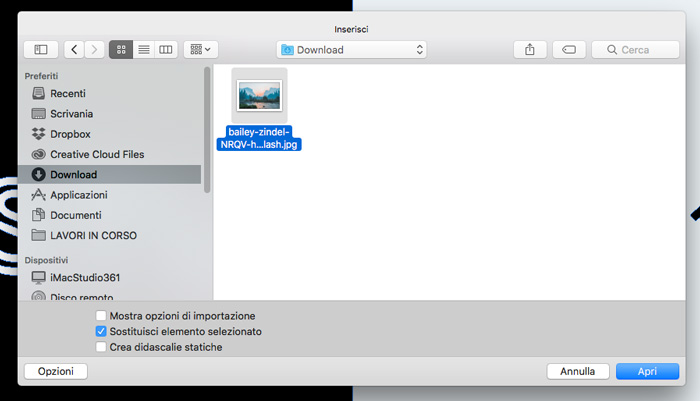Click the Opzioni button
Screen dimensions: 700x401
[56, 371]
